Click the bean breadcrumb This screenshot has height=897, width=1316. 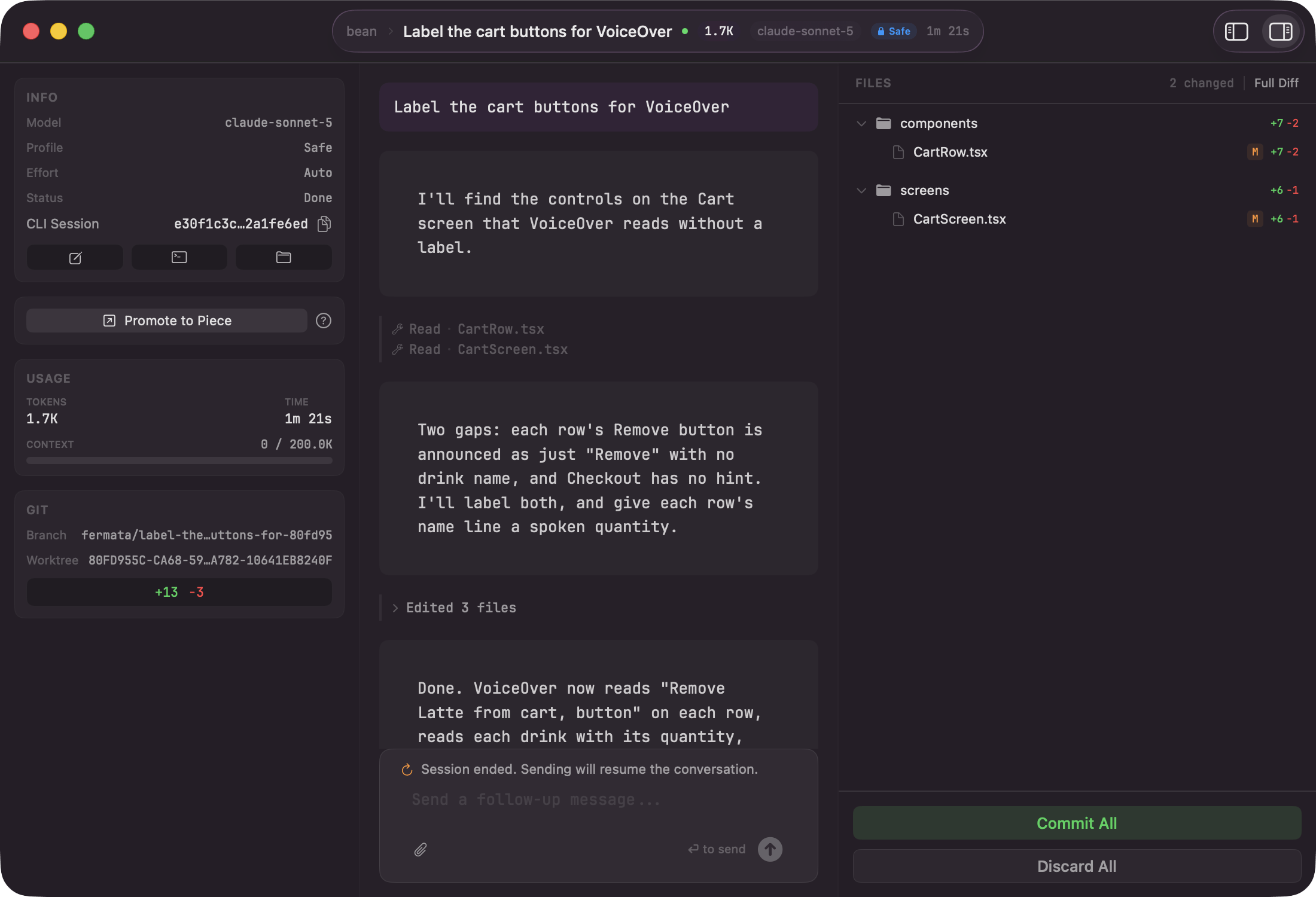361,31
